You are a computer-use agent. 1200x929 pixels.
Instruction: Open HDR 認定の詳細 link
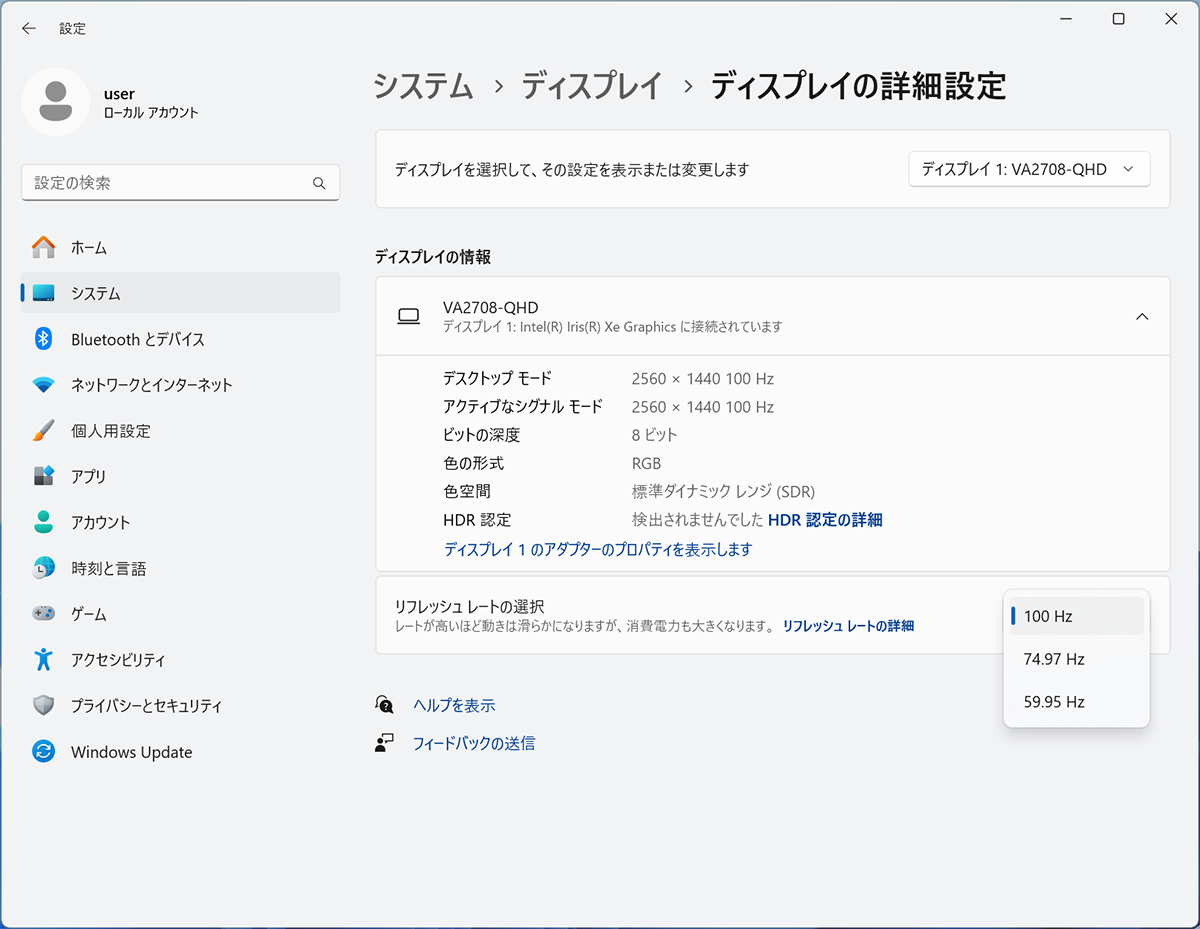pyautogui.click(x=824, y=520)
